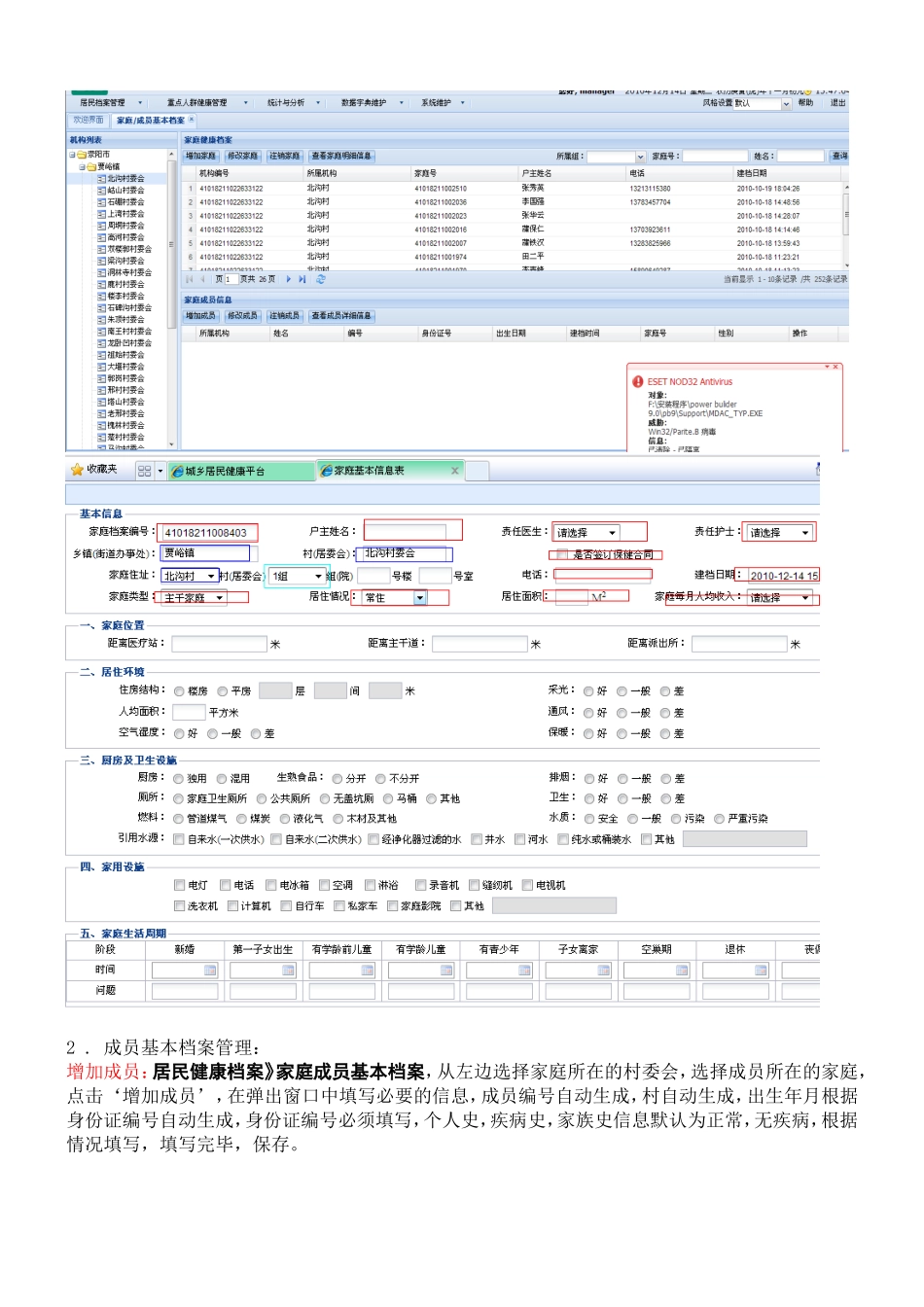Select 楼房 radio for housing structure

point(179,691)
